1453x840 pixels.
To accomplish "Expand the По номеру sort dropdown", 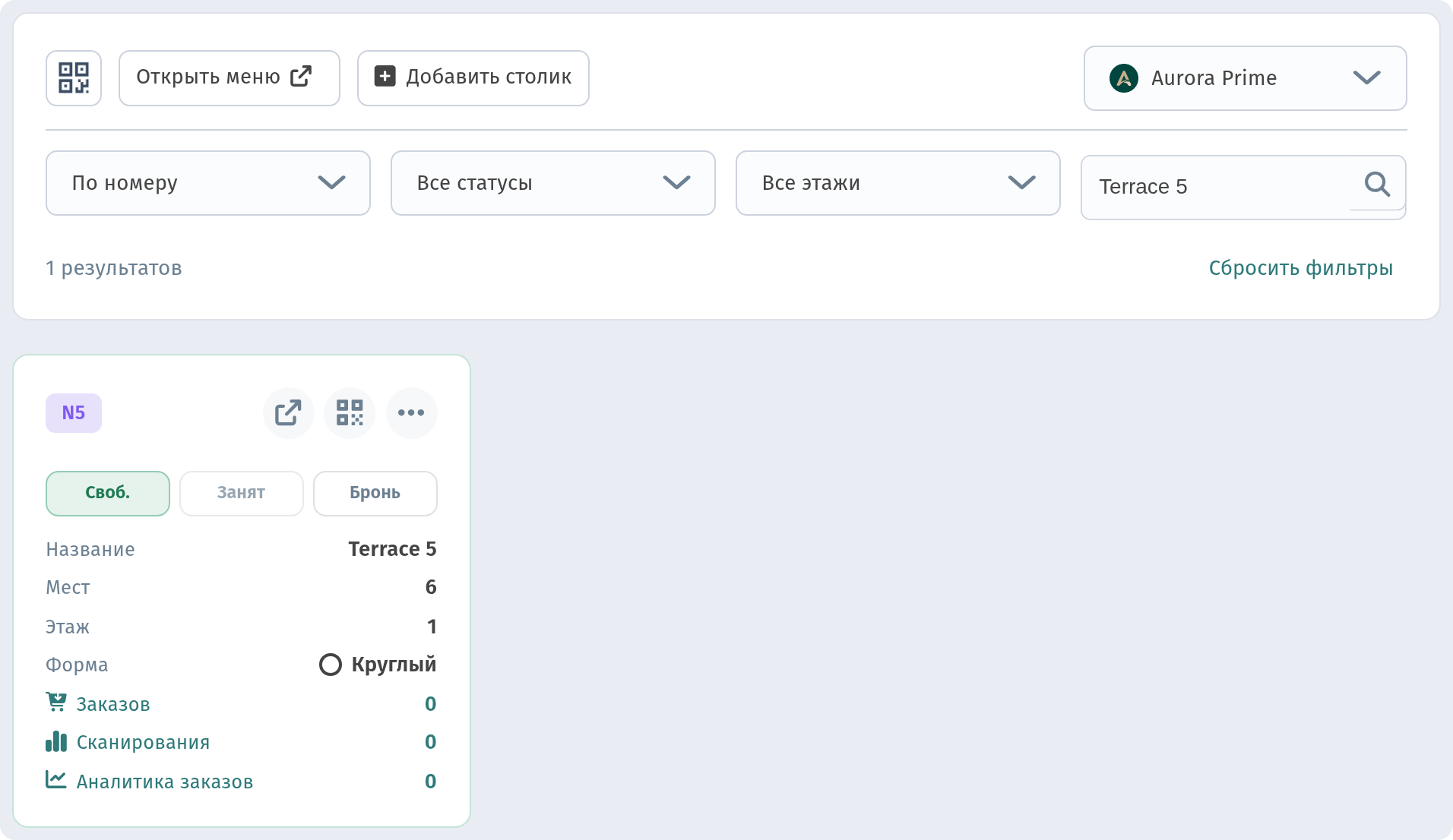I will pyautogui.click(x=208, y=183).
